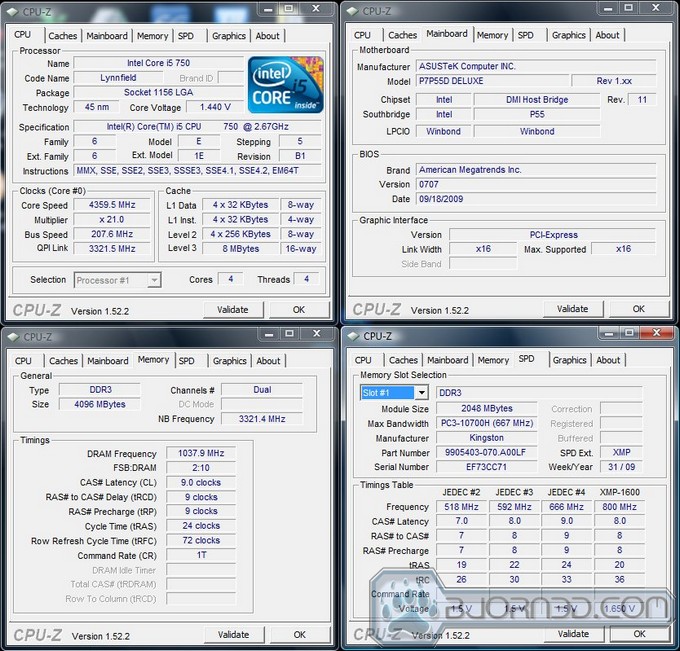The image size is (680, 651).
Task: Click the DMI Host Bridge chipset field
Action: 537,100
